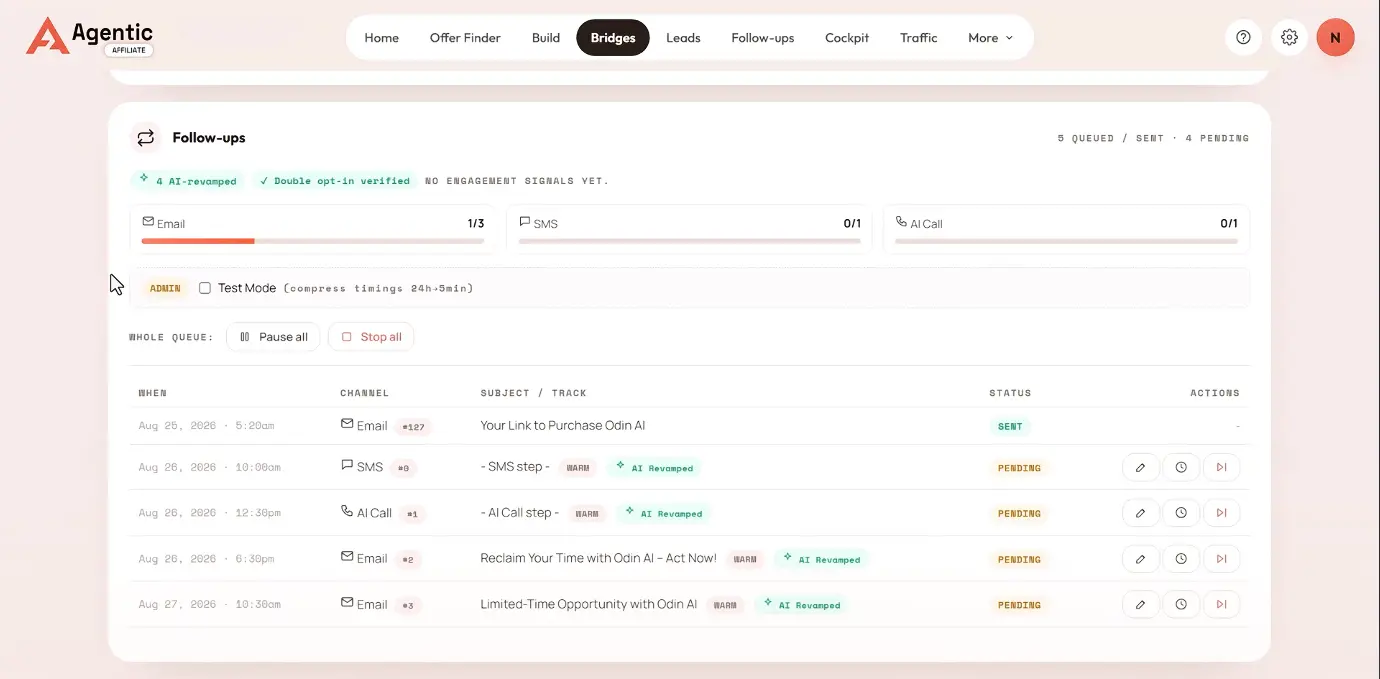The width and height of the screenshot is (1380, 679).
Task: Click the #127 tag on the sent email
Action: pos(413,427)
